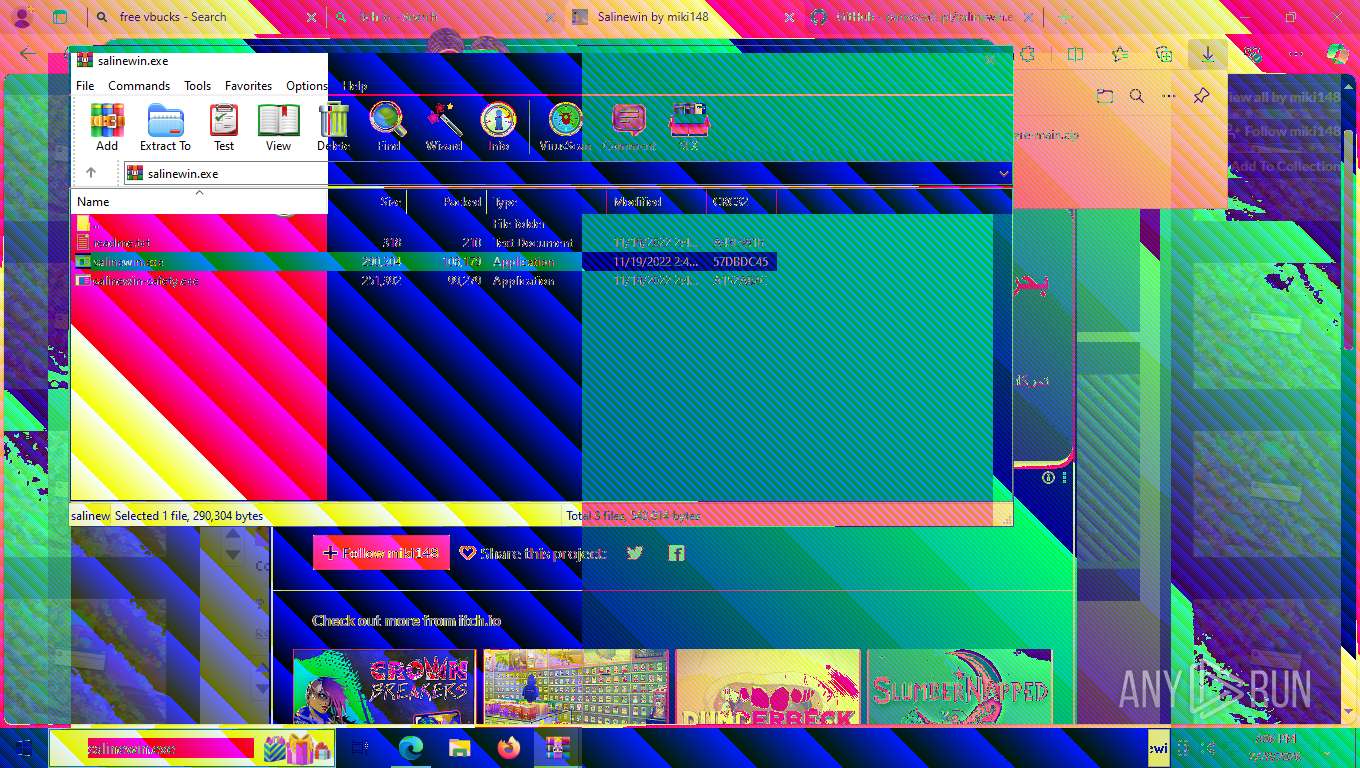Open the Downloads arrow icon in Edge

click(1208, 55)
